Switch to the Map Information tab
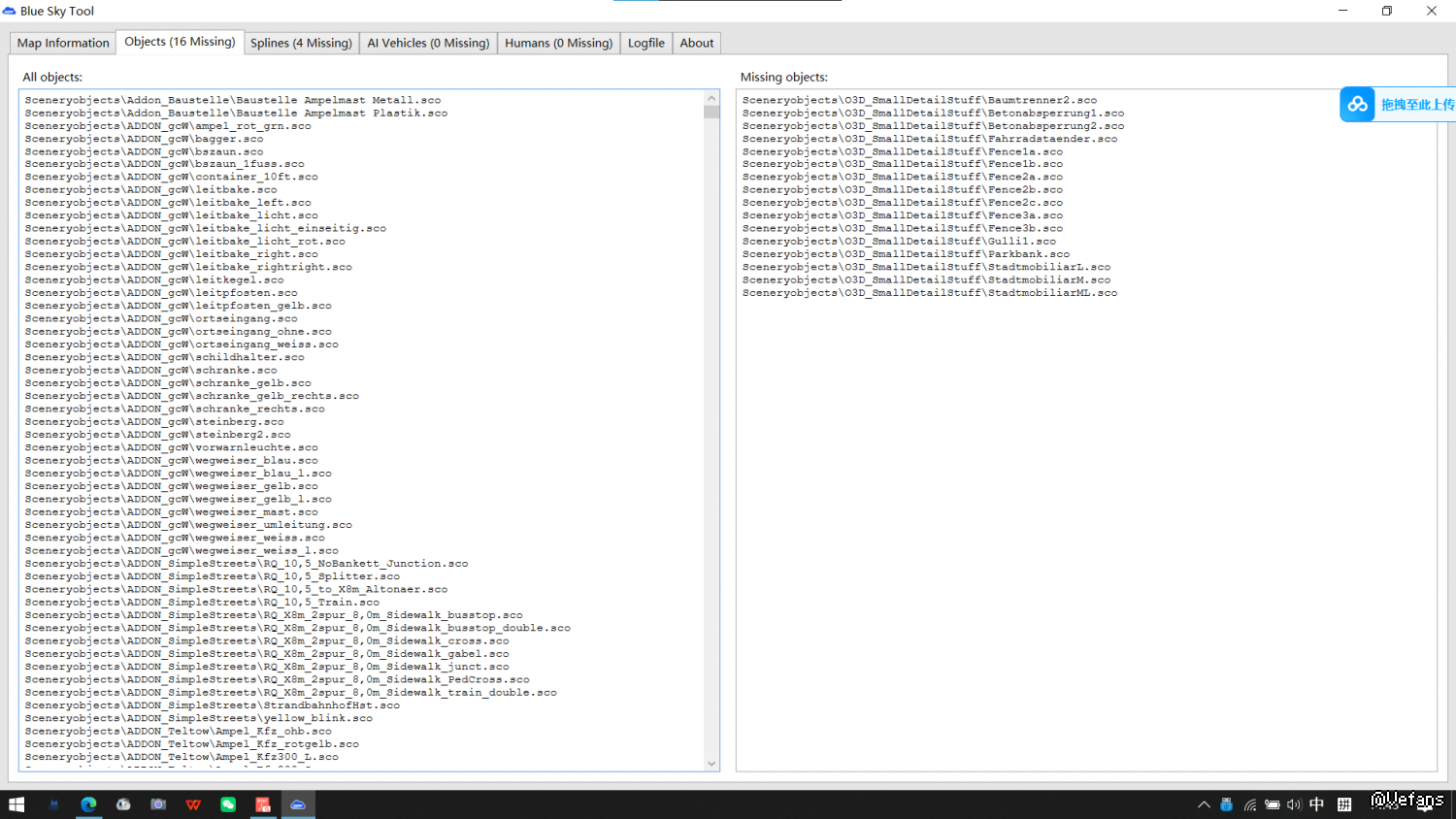The width and height of the screenshot is (1456, 819). point(63,43)
